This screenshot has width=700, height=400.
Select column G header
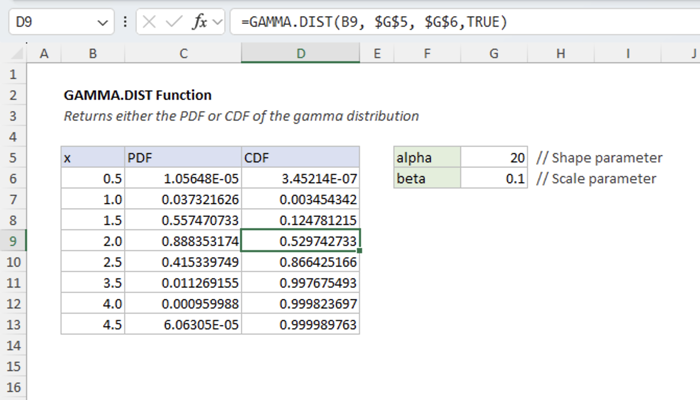pyautogui.click(x=494, y=54)
